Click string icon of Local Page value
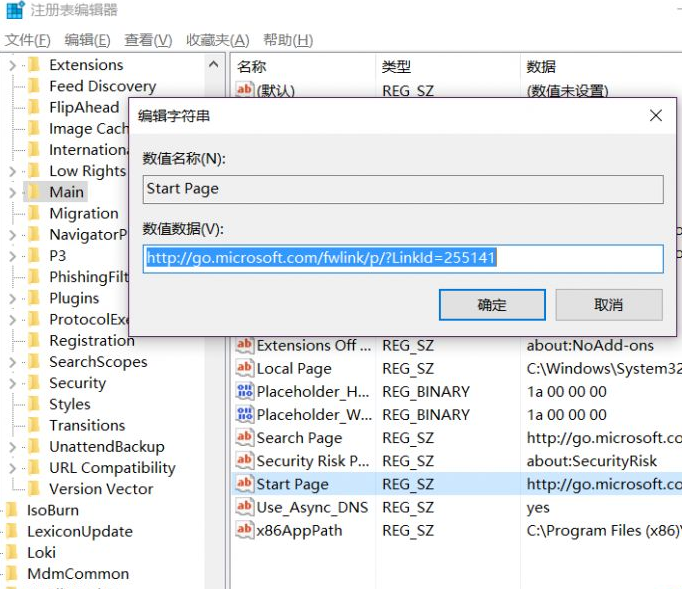 click(244, 368)
